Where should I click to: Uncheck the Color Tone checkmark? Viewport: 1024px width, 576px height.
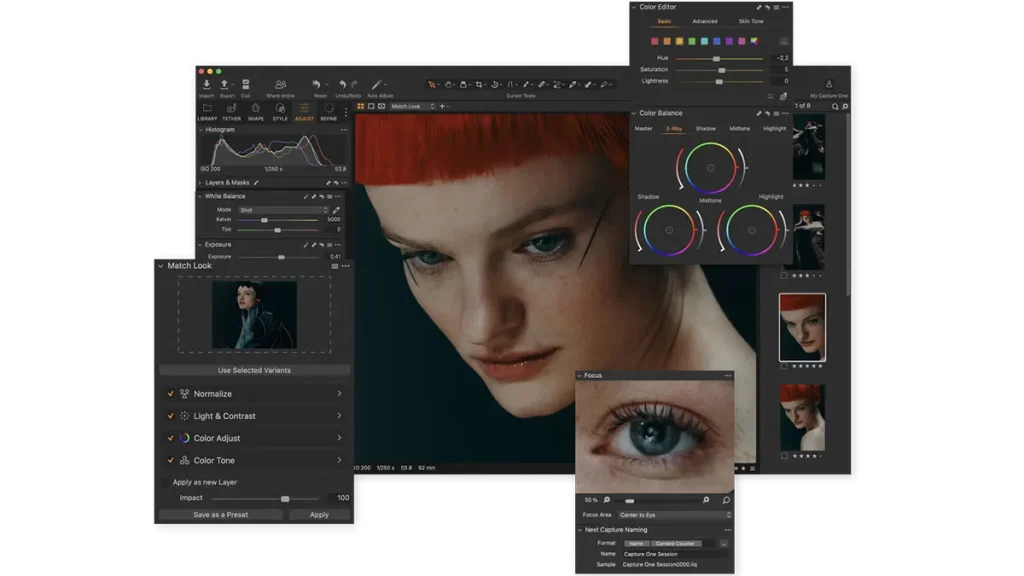pos(170,460)
